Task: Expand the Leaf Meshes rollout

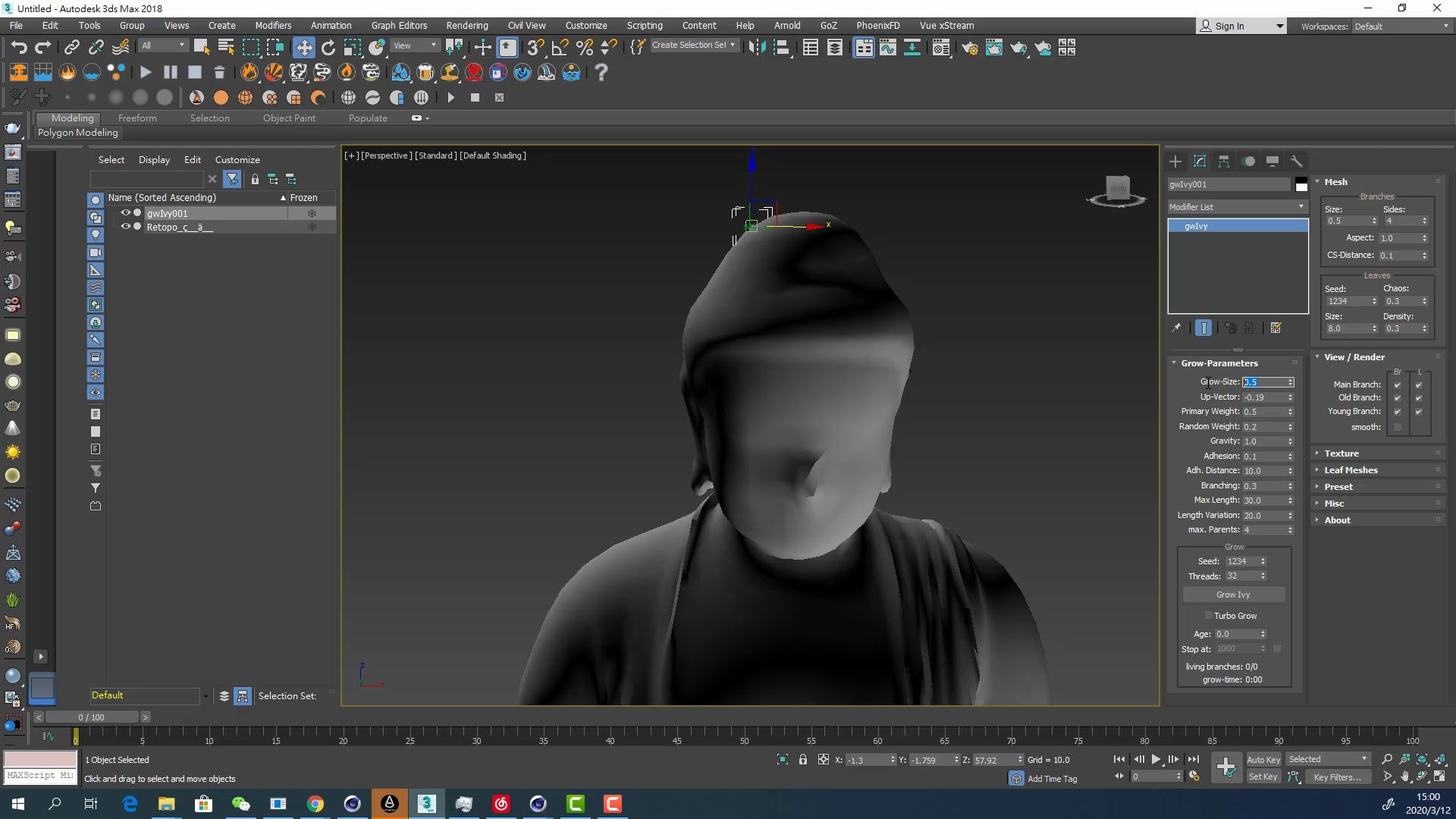Action: tap(1351, 469)
